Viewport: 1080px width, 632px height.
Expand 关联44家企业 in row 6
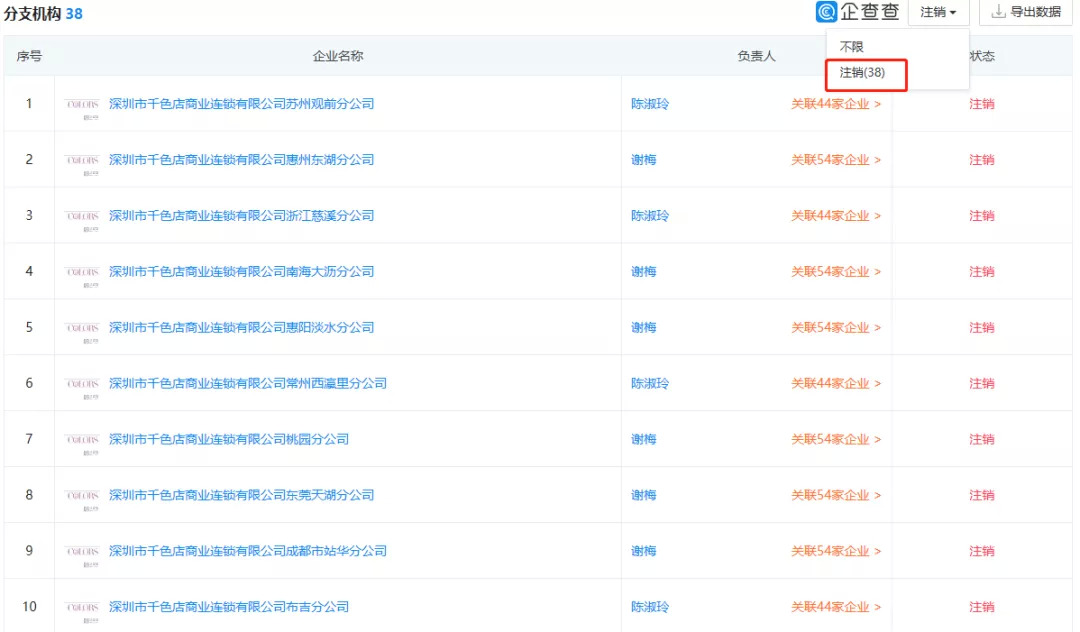pyautogui.click(x=835, y=383)
